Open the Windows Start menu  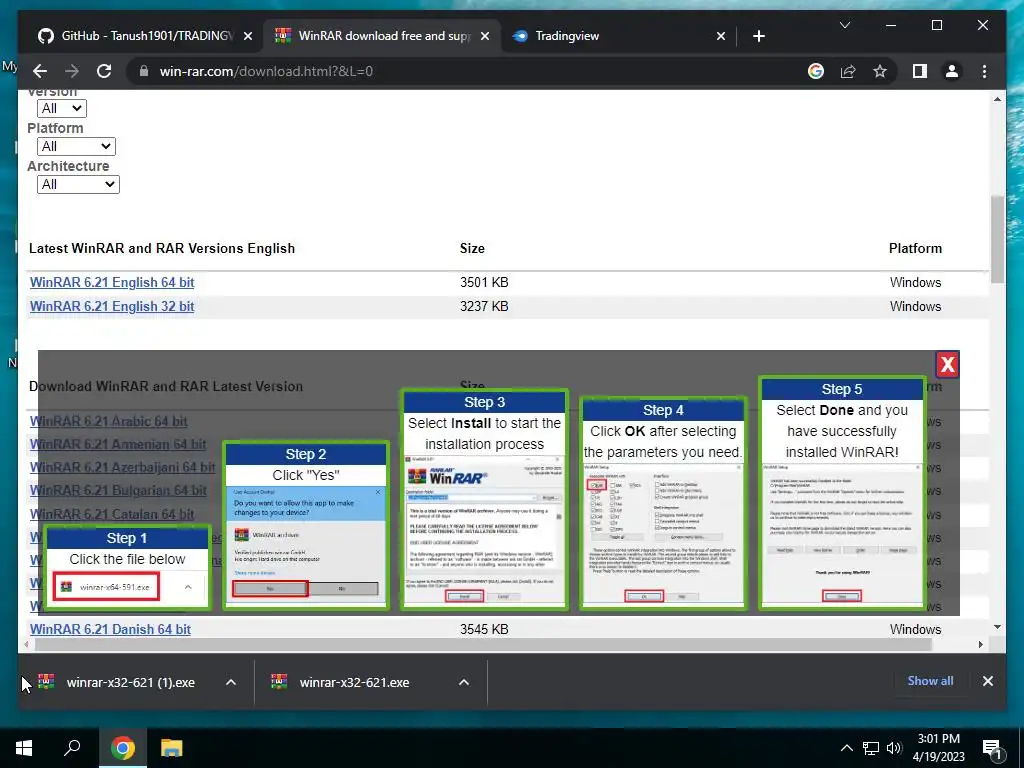click(24, 748)
